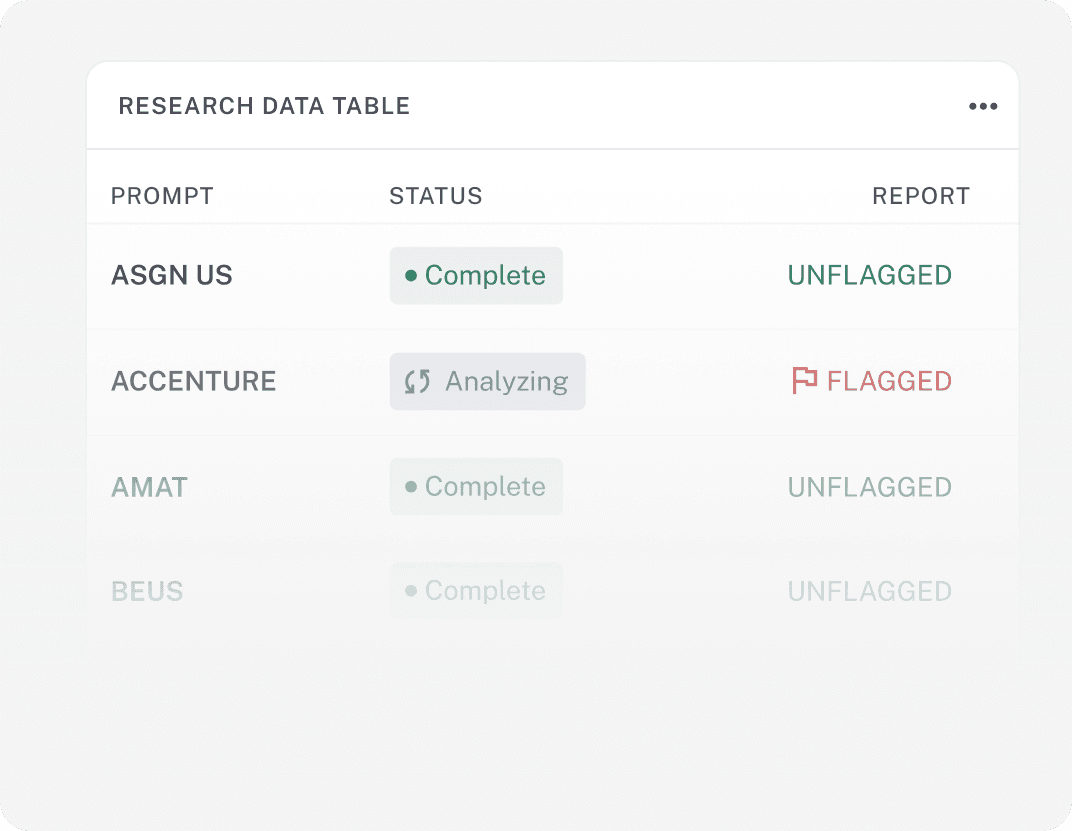The image size is (1072, 831).
Task: Click the Complete status badge for BEUS
Action: click(477, 590)
